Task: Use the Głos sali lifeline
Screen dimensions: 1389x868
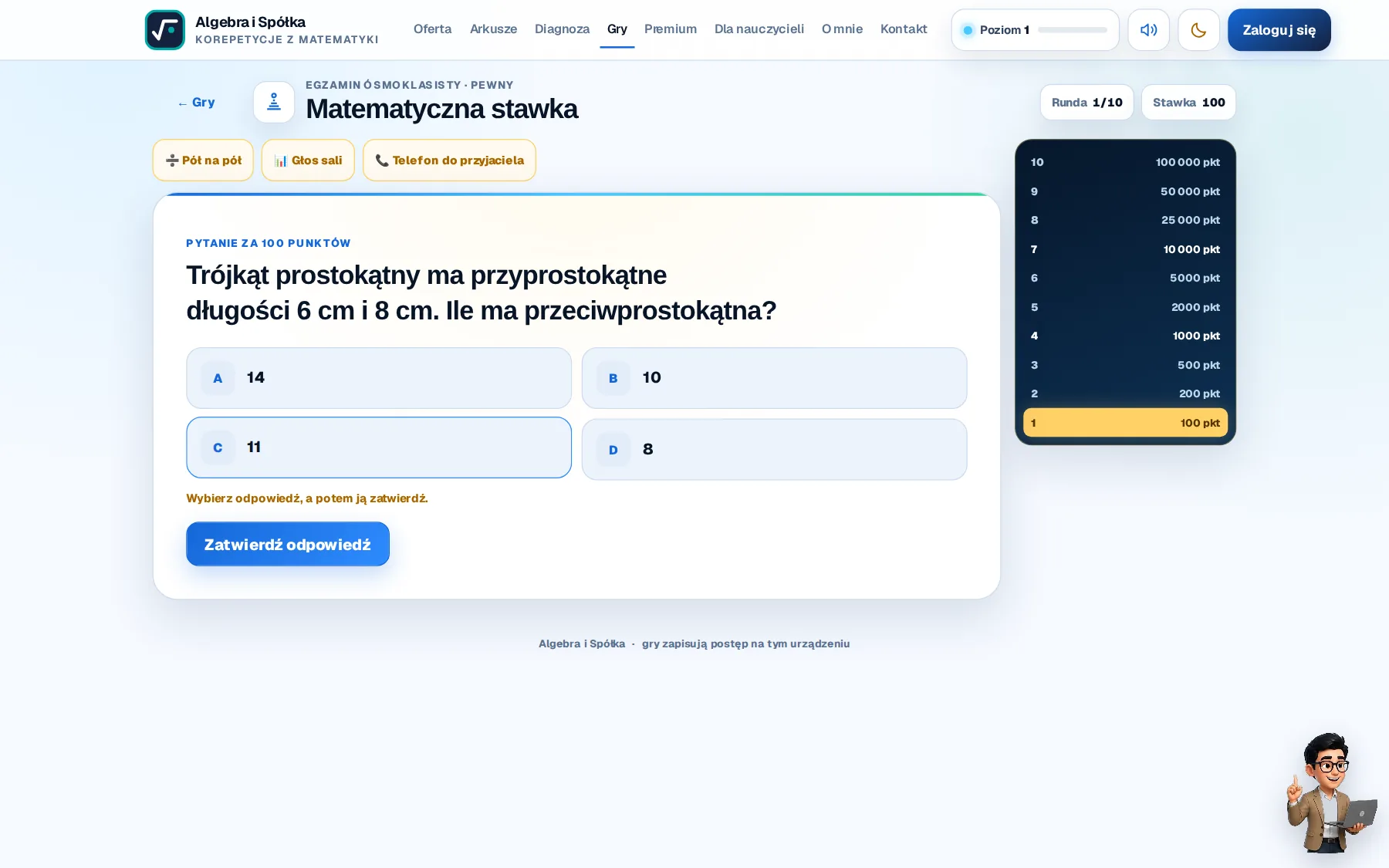Action: coord(308,160)
